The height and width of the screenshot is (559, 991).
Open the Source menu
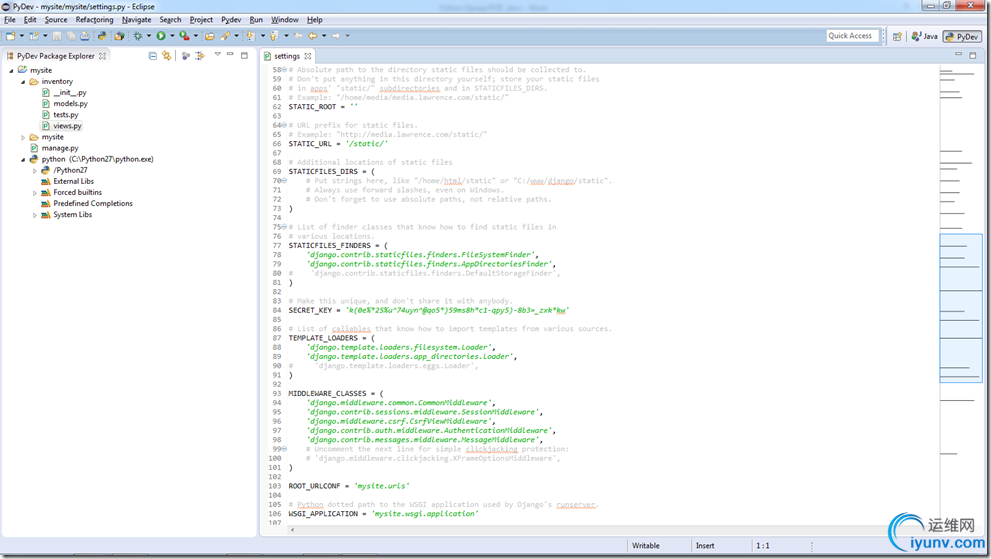(x=56, y=20)
